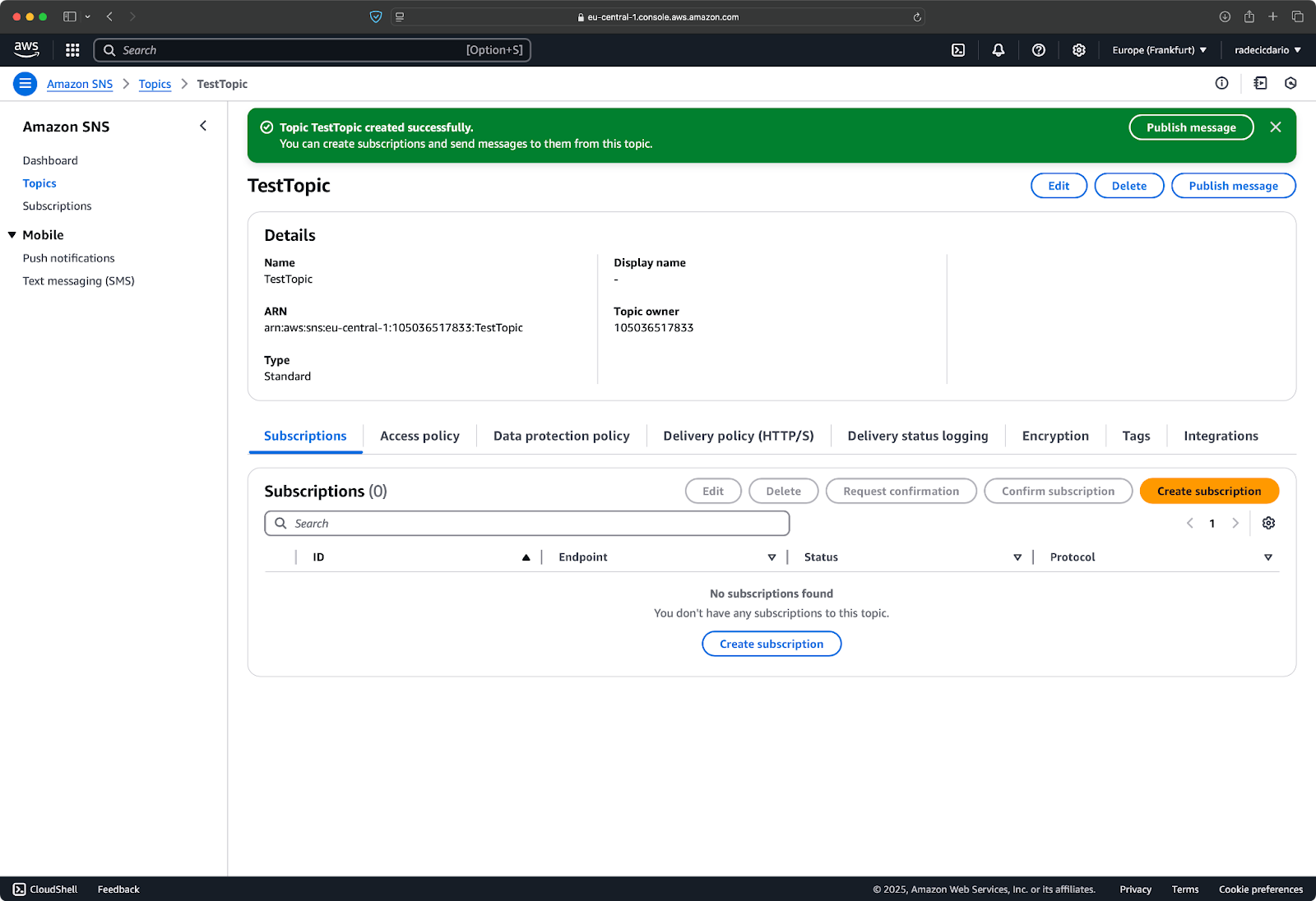Open the info panel icon

click(1221, 83)
